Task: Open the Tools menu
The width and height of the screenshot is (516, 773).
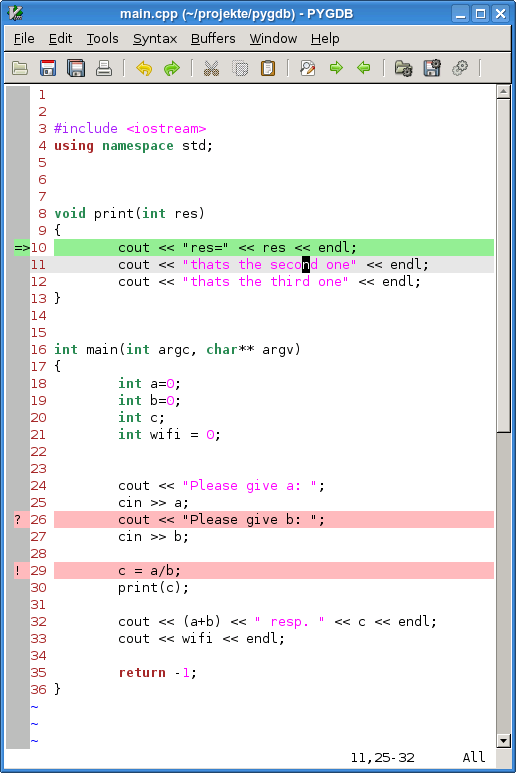Action: point(103,38)
